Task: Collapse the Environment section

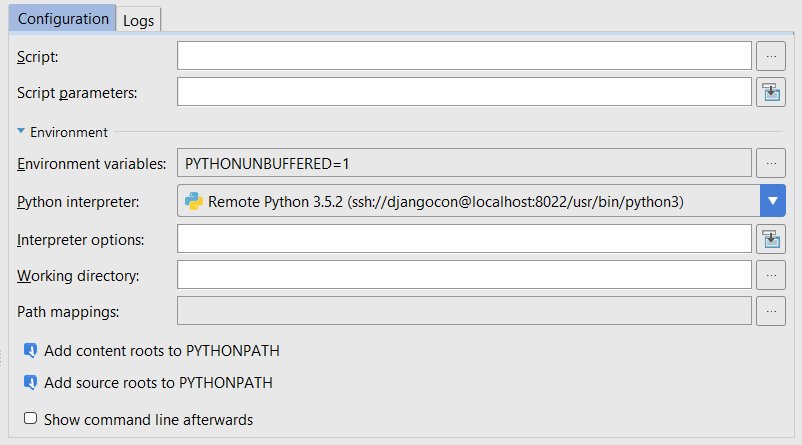Action: [21, 131]
